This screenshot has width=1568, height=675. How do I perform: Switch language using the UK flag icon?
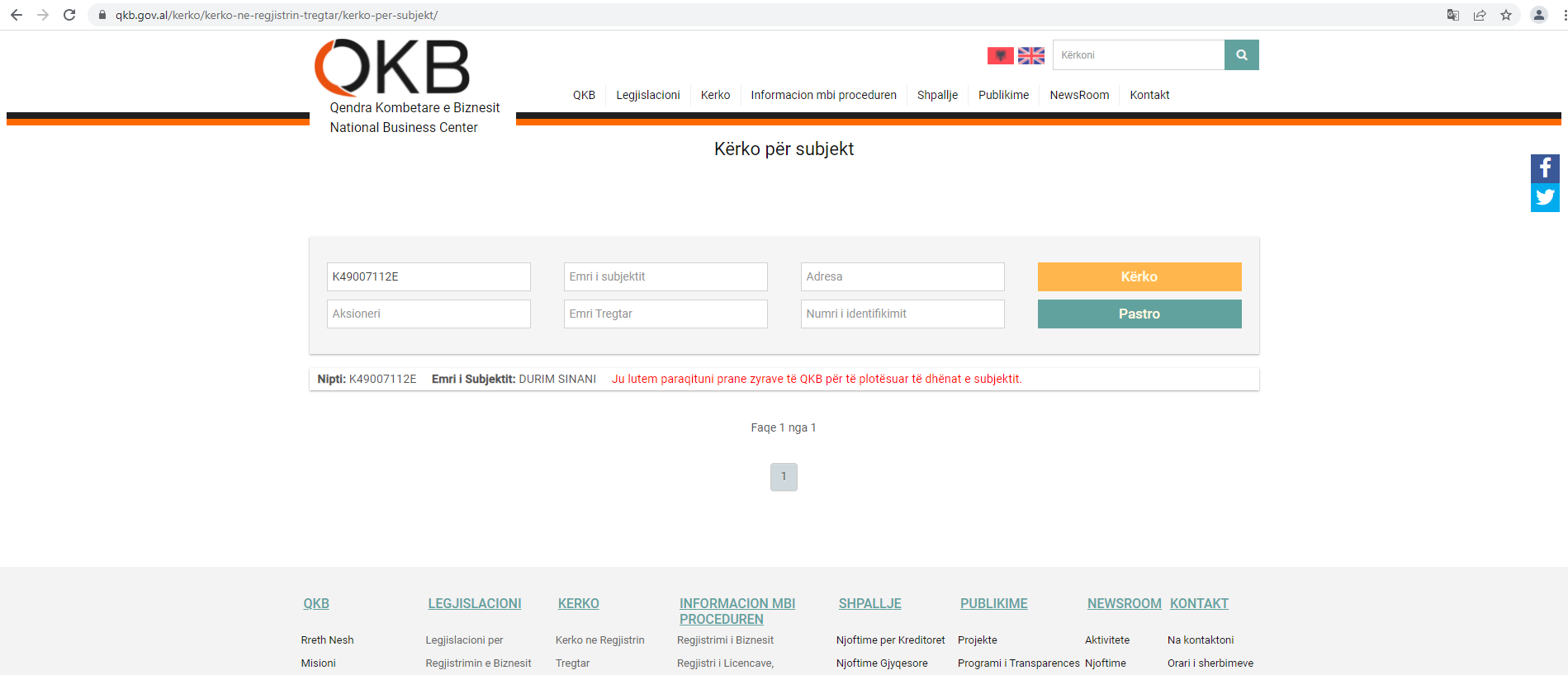(x=1030, y=55)
